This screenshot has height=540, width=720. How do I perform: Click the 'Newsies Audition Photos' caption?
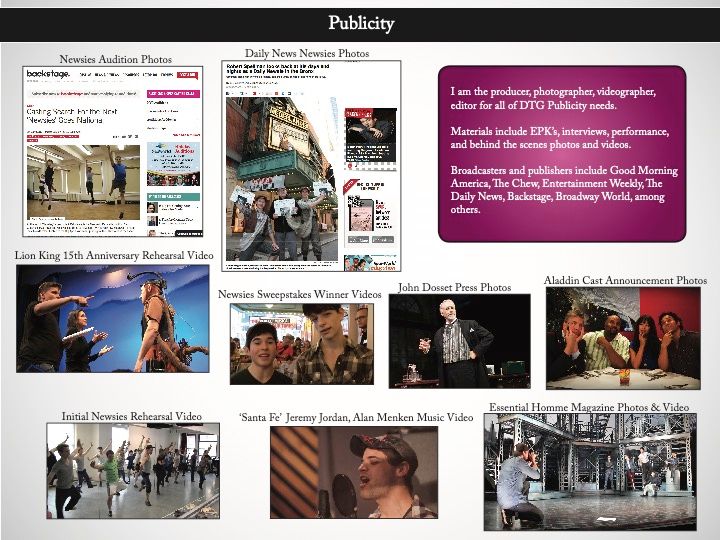(116, 59)
